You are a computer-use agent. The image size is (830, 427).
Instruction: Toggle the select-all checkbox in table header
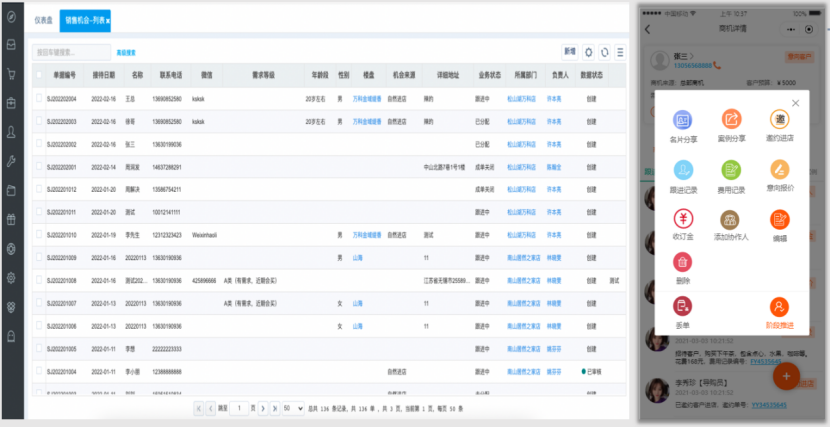pos(39,75)
